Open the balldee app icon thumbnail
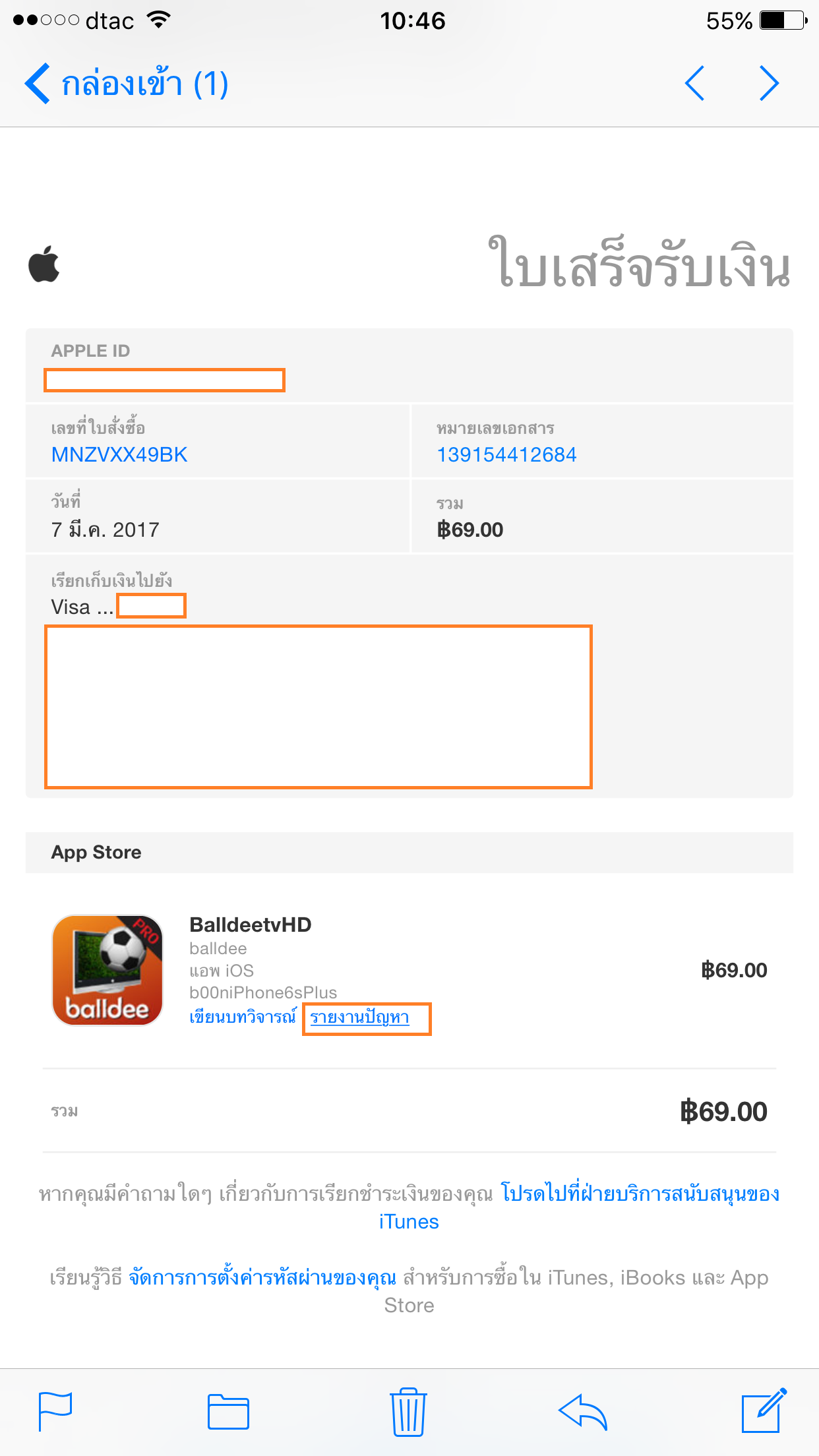 (107, 969)
